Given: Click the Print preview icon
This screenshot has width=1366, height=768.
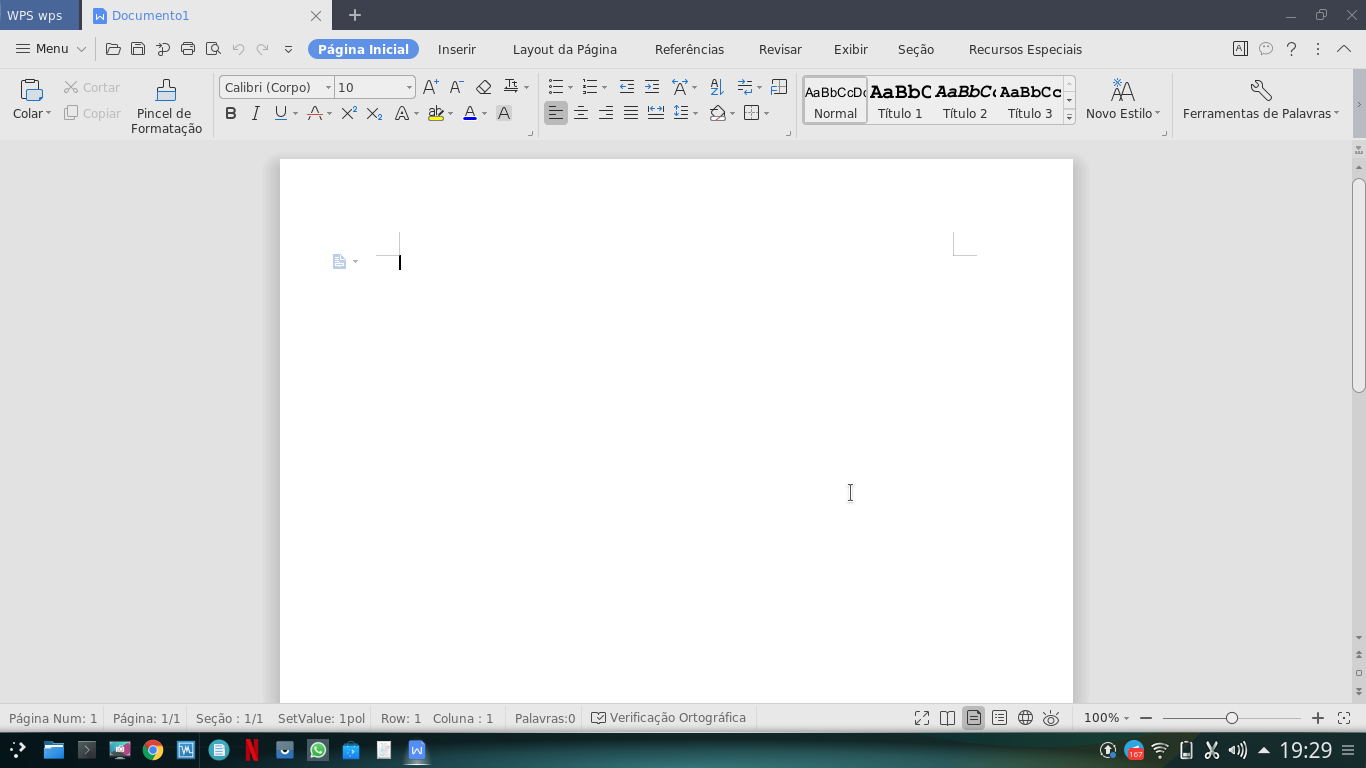Looking at the screenshot, I should pos(213,49).
